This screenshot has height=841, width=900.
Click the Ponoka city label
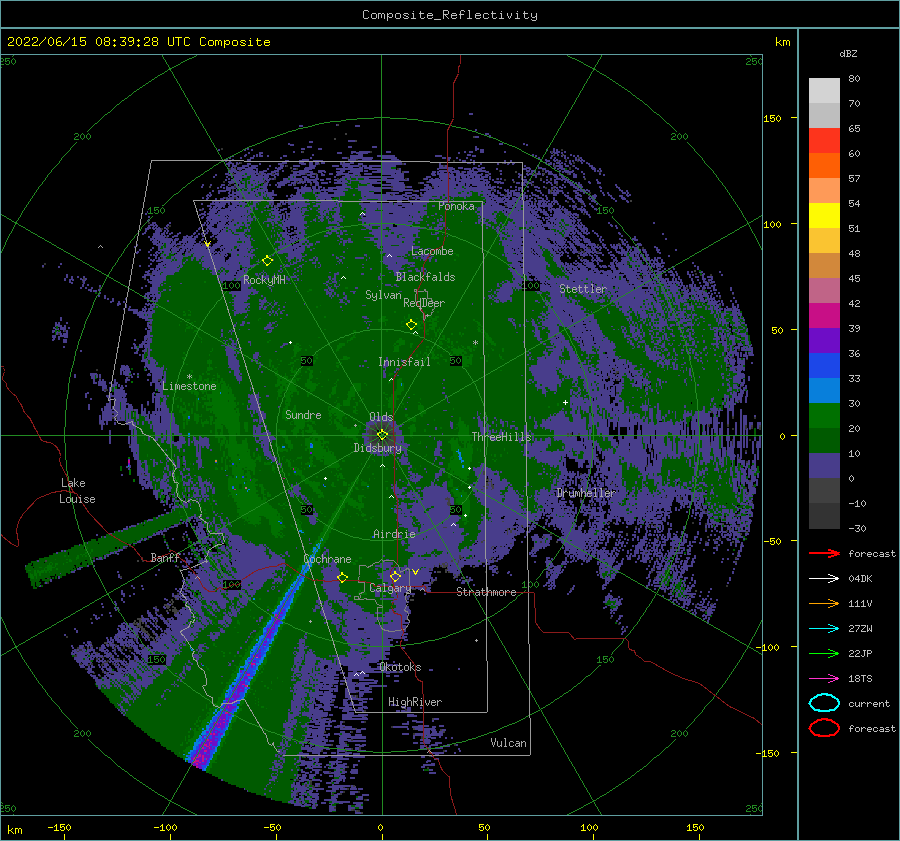pos(456,206)
